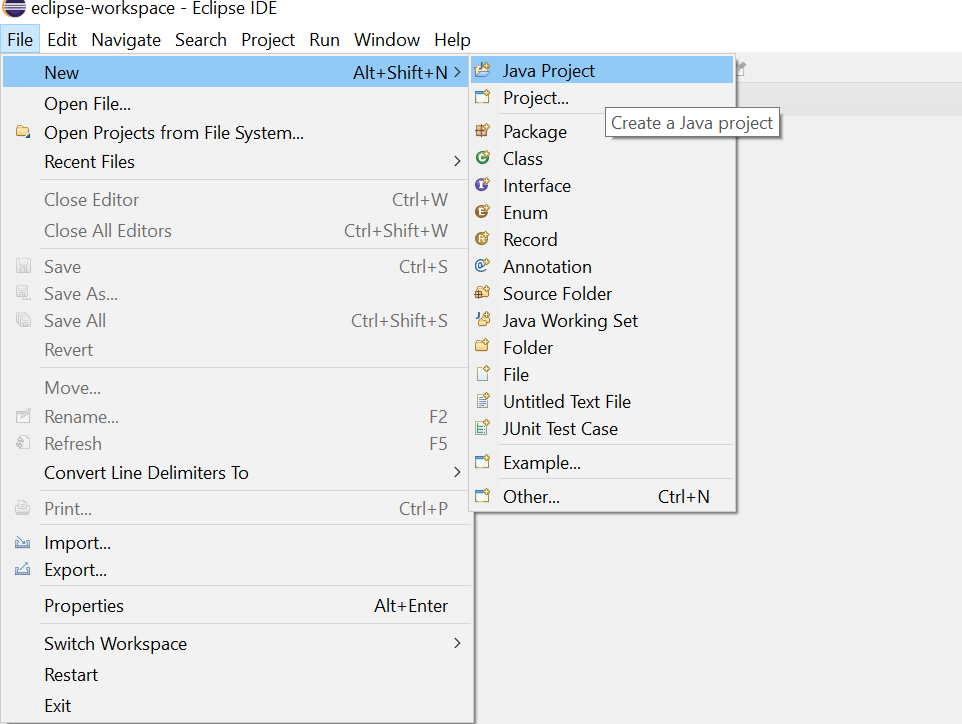Choose Java Project in New submenu
The height and width of the screenshot is (724, 962).
point(602,71)
